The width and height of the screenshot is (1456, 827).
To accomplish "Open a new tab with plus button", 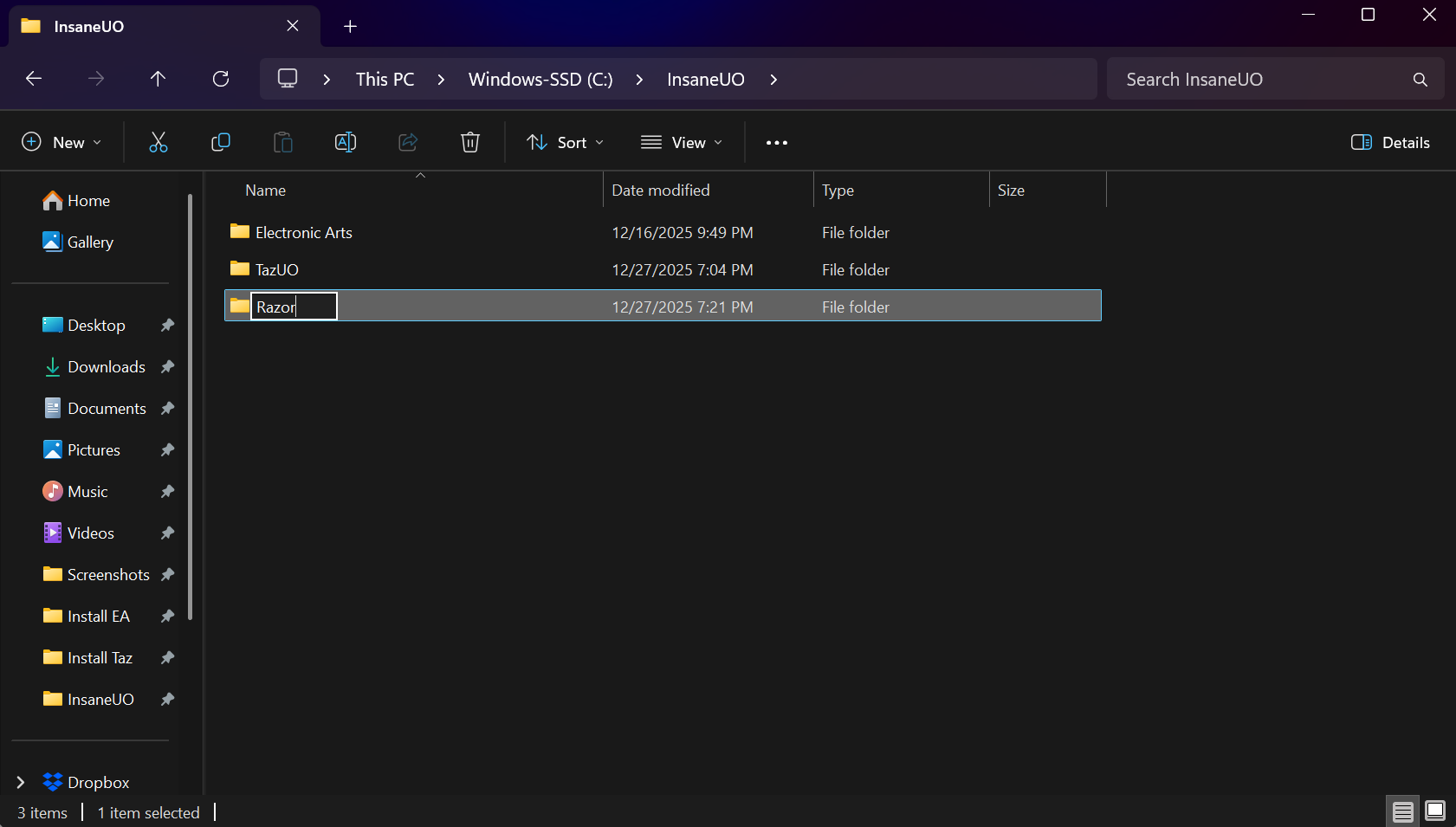I will pyautogui.click(x=350, y=26).
